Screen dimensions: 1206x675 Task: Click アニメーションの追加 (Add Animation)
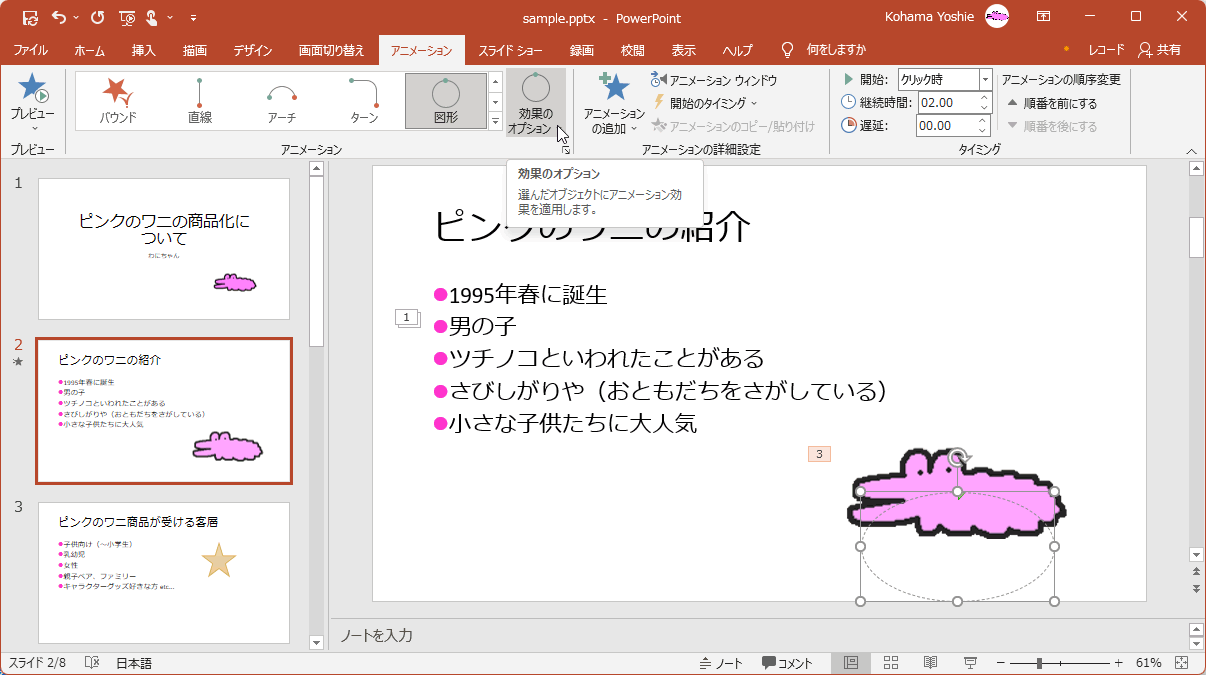pyautogui.click(x=613, y=100)
